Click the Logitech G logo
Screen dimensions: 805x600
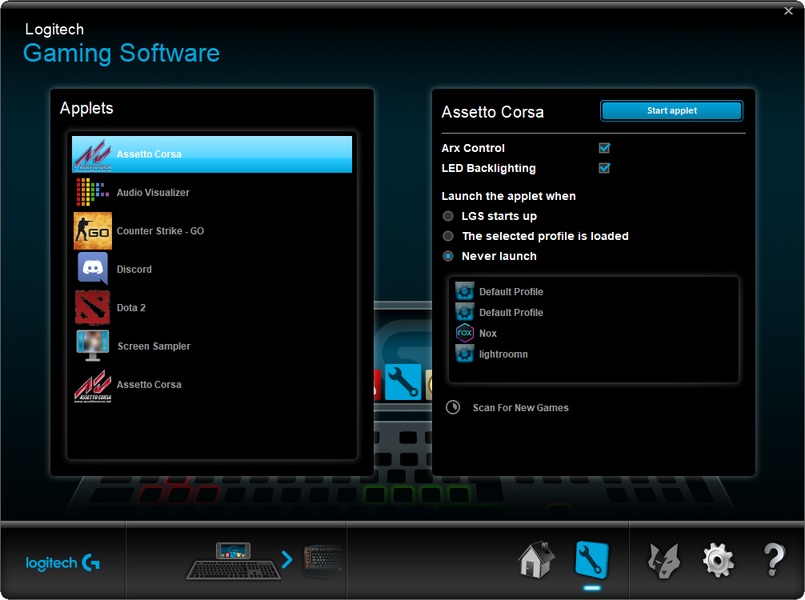pos(62,563)
